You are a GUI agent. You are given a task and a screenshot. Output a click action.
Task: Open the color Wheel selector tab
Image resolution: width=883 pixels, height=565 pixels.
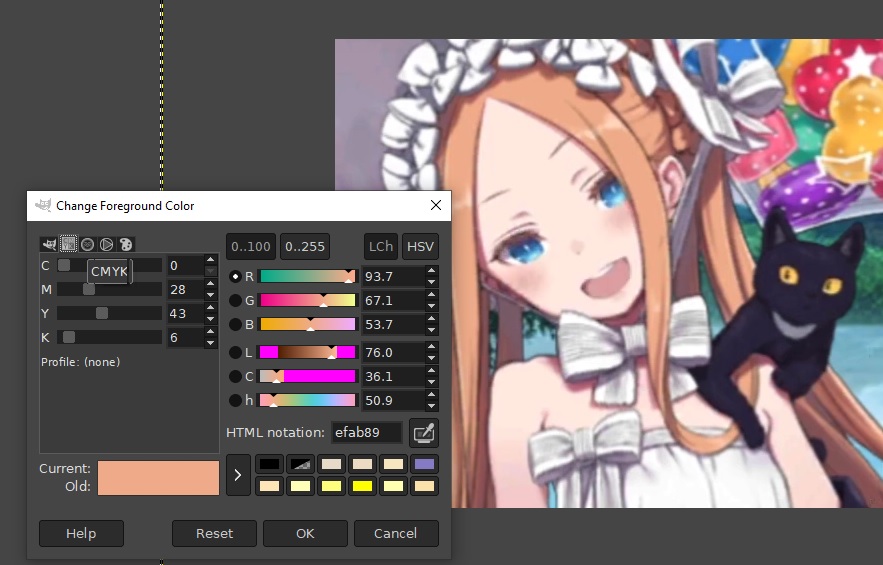point(106,244)
